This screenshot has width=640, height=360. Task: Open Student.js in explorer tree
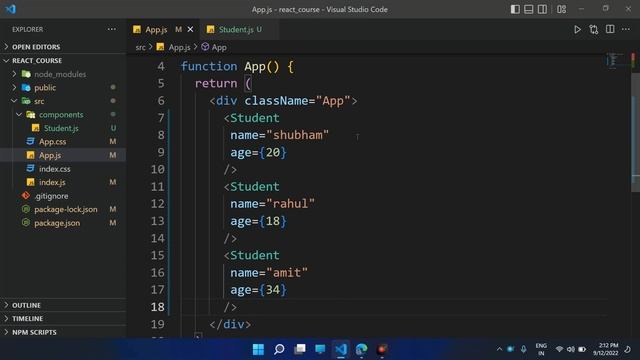(x=61, y=128)
